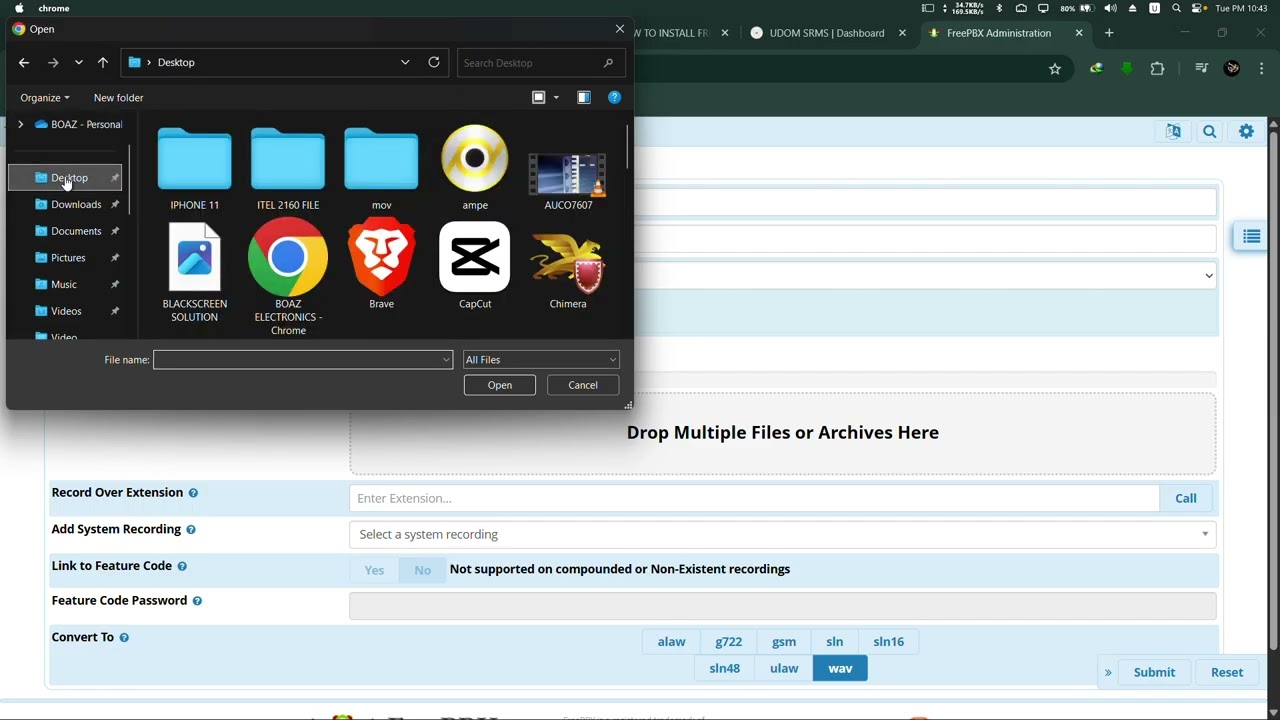This screenshot has width=1280, height=720.
Task: Select the mov folder
Action: (x=381, y=168)
